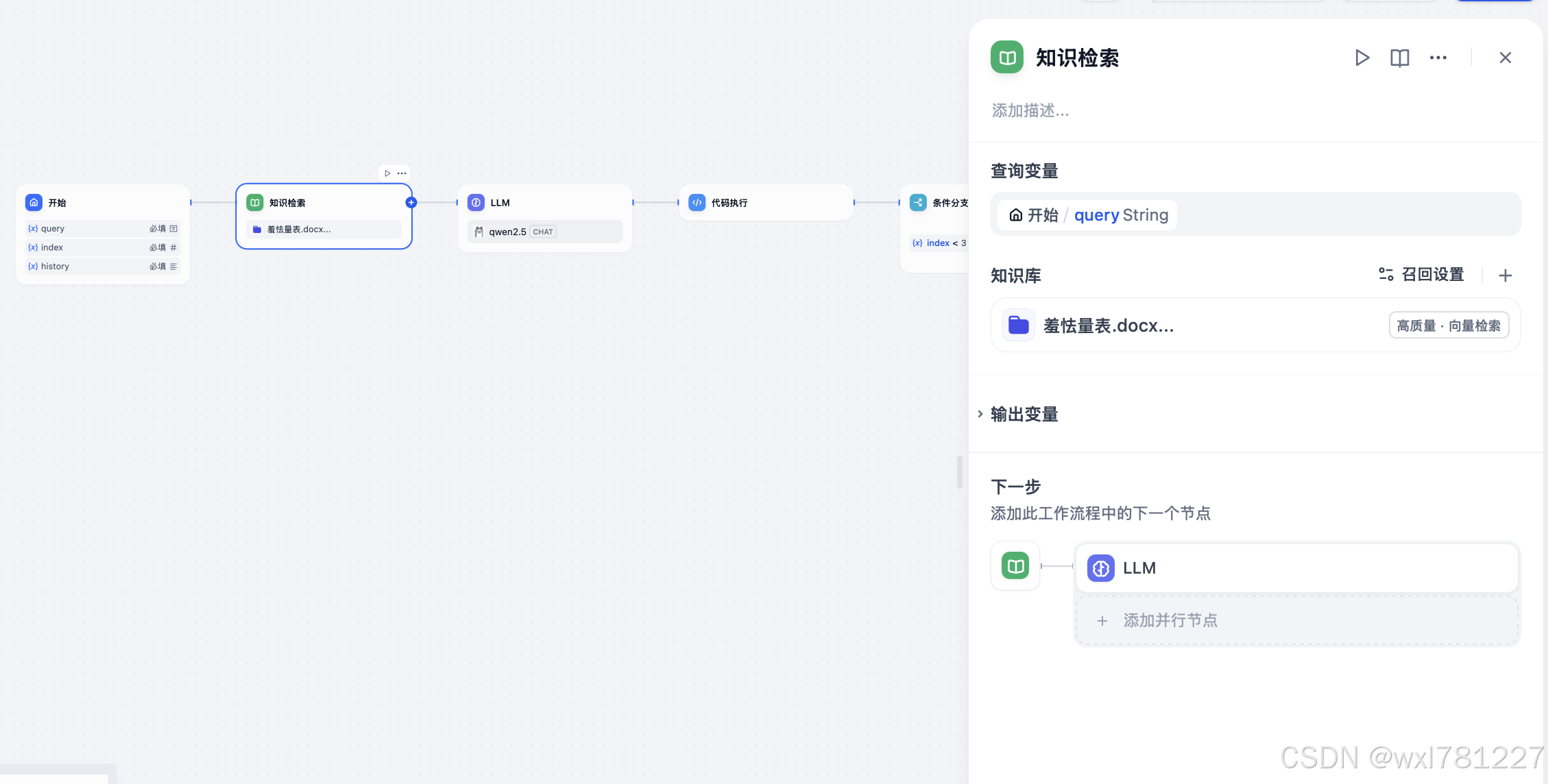
Task: Click the LLM icon in next step
Action: (x=1101, y=568)
